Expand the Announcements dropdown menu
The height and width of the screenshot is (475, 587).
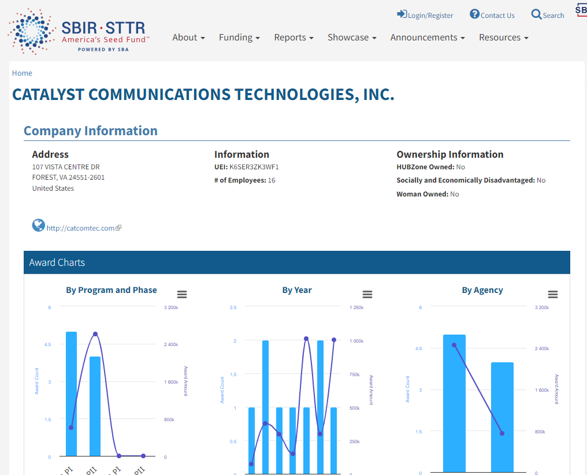coord(427,37)
